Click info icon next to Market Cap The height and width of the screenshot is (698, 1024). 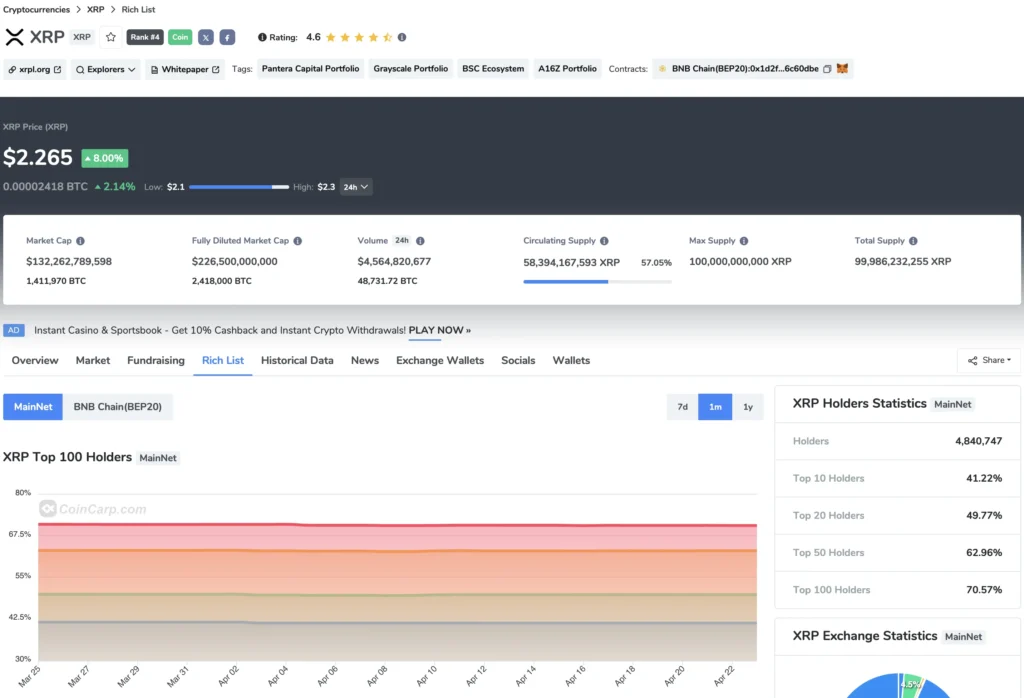80,241
